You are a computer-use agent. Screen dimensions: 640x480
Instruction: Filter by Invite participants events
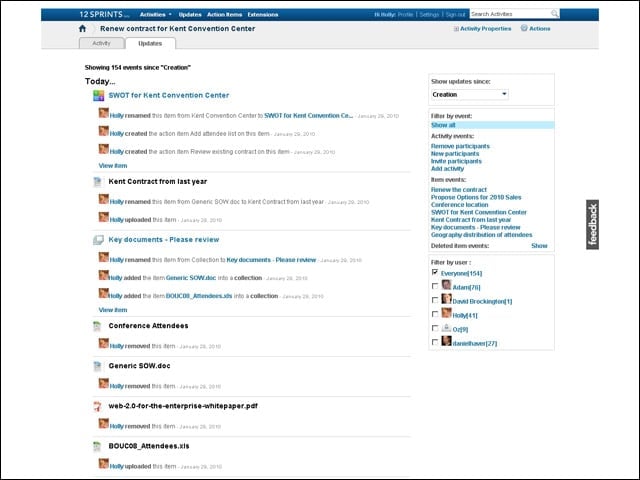456,161
